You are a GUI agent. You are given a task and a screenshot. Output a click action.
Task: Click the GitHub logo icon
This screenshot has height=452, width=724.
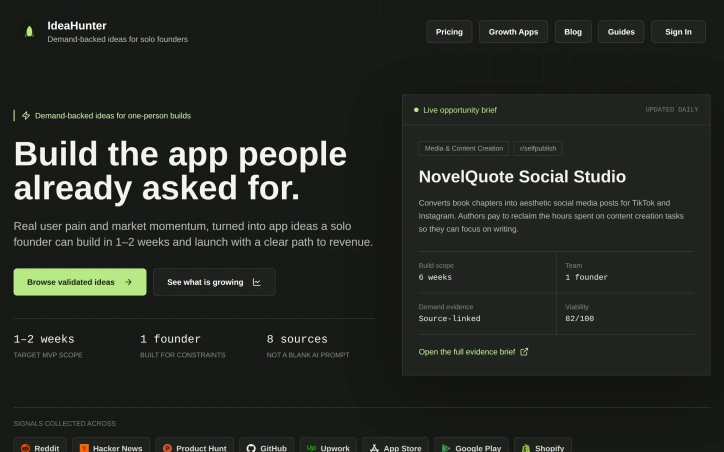(251, 448)
